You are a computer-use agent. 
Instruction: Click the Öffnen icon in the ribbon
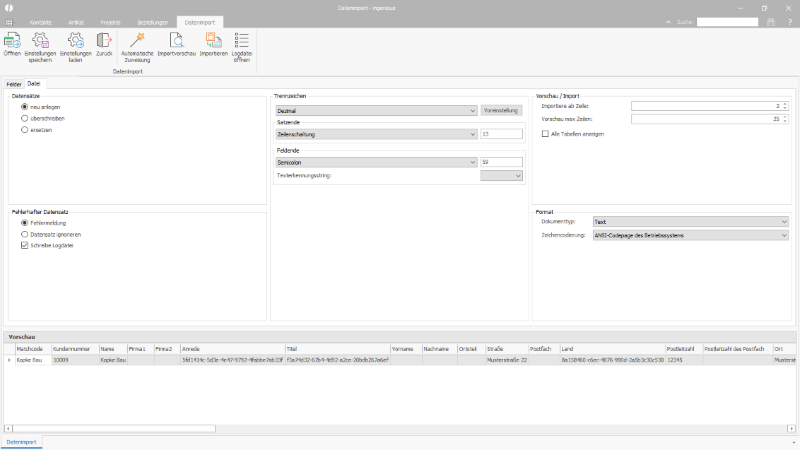12,41
